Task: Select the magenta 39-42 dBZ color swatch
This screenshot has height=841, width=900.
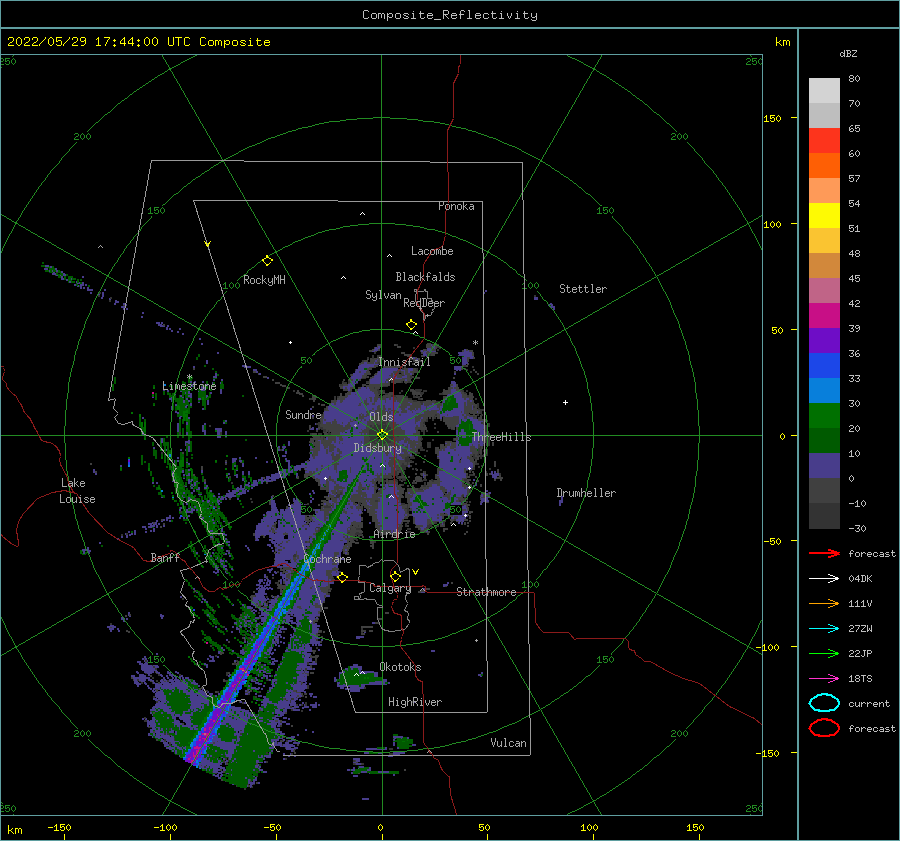Action: coord(824,316)
